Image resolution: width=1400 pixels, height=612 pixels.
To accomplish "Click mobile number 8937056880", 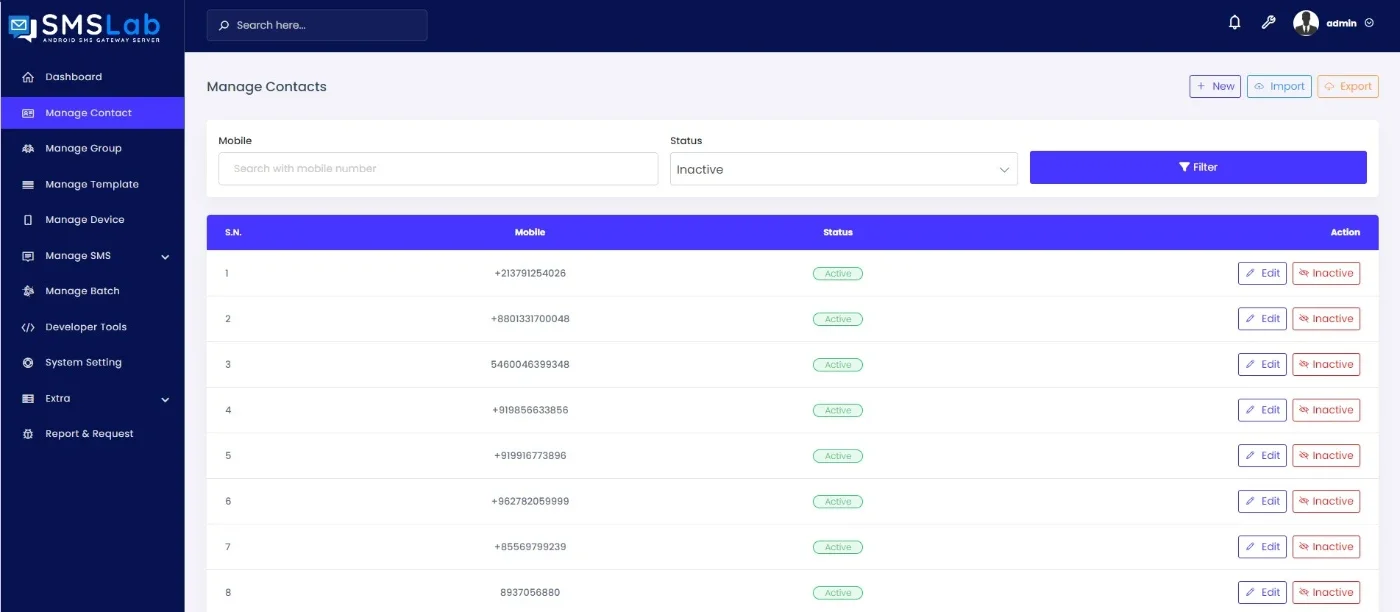I will [x=530, y=592].
